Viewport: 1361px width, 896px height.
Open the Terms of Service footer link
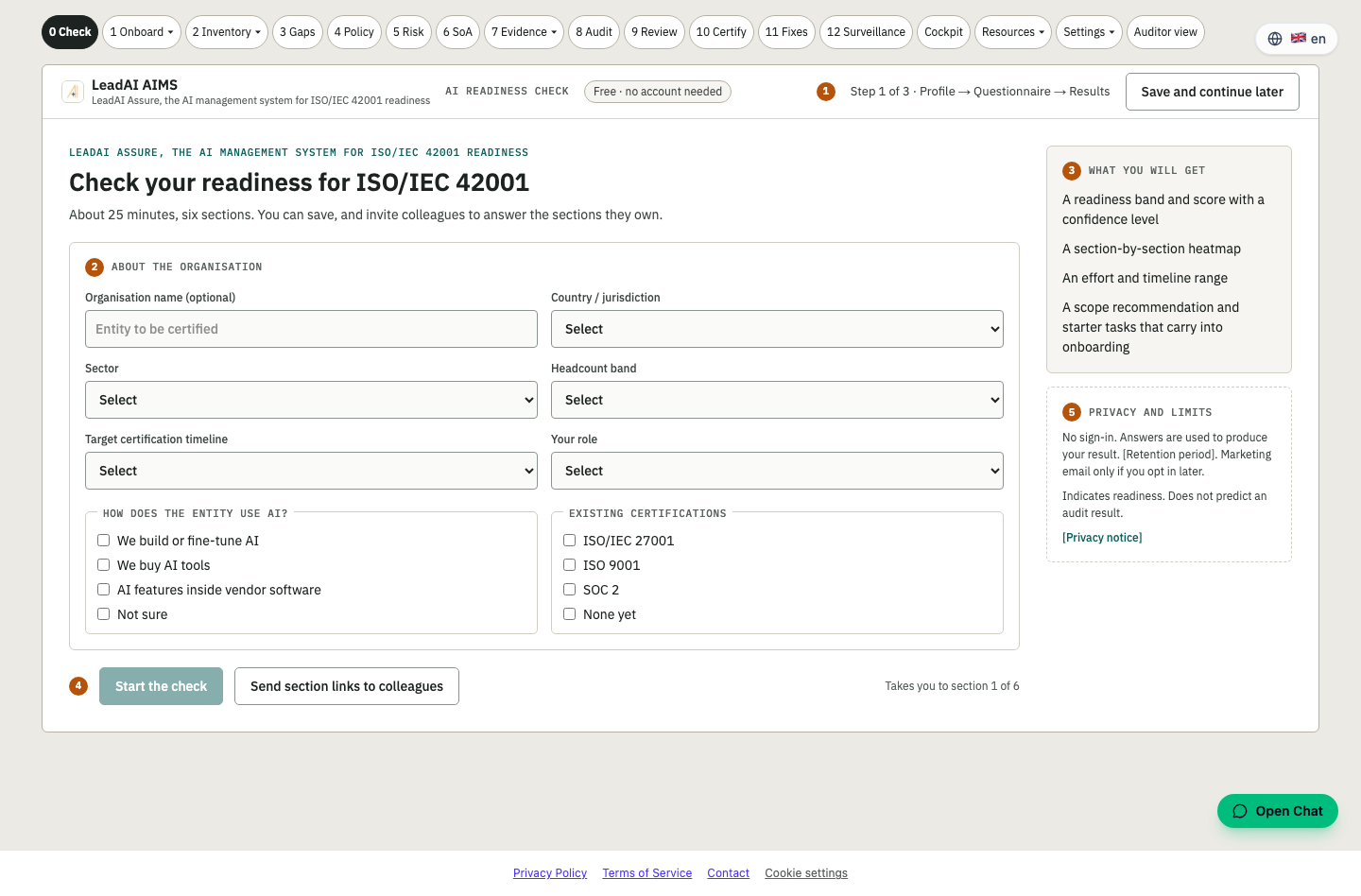pyautogui.click(x=647, y=873)
